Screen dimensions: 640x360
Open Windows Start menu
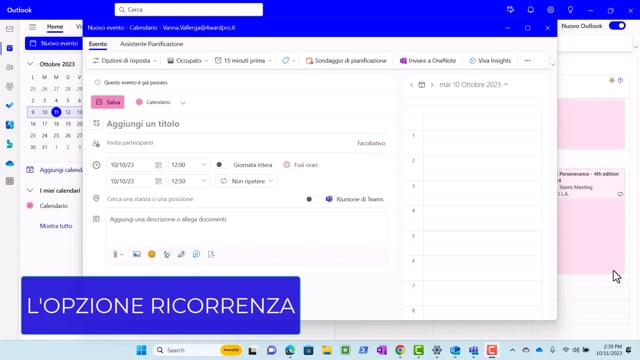coord(142,350)
